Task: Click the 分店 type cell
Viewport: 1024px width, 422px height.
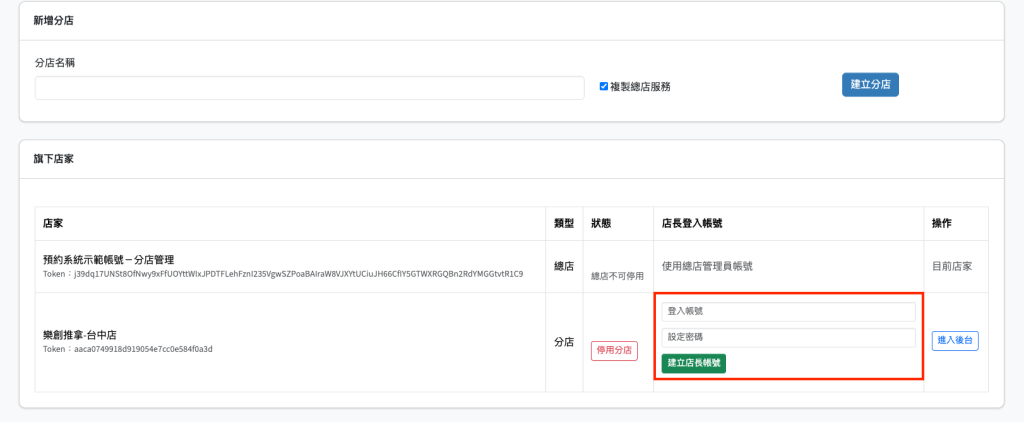Action: pyautogui.click(x=564, y=342)
